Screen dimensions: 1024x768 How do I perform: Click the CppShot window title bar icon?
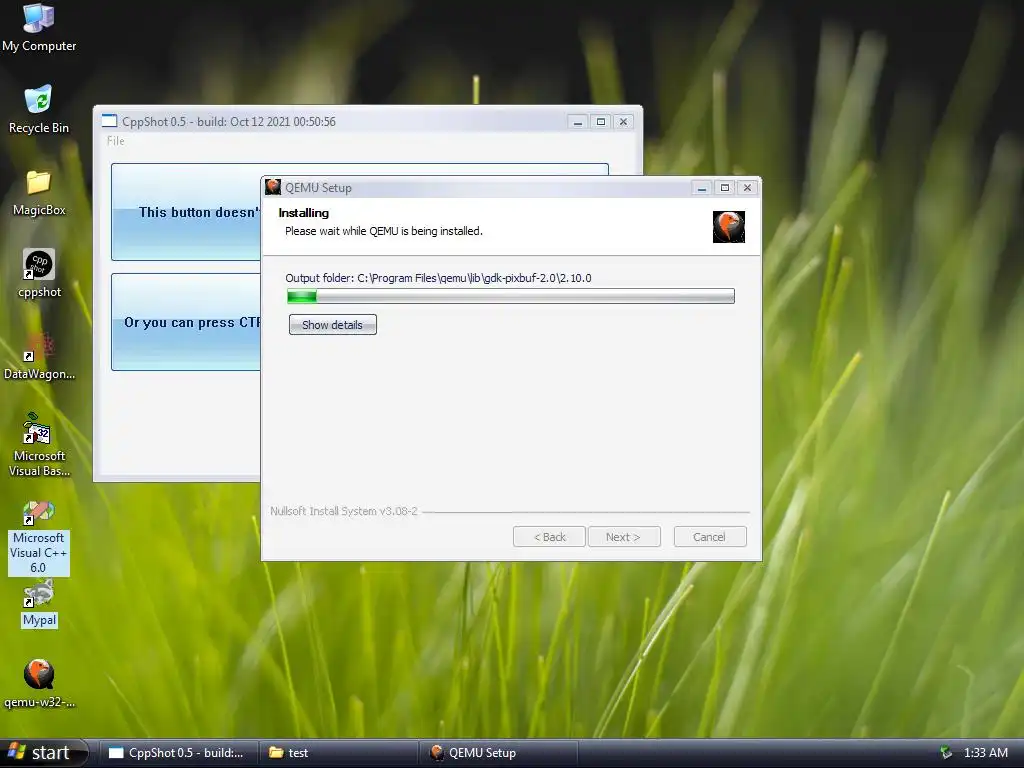point(109,121)
